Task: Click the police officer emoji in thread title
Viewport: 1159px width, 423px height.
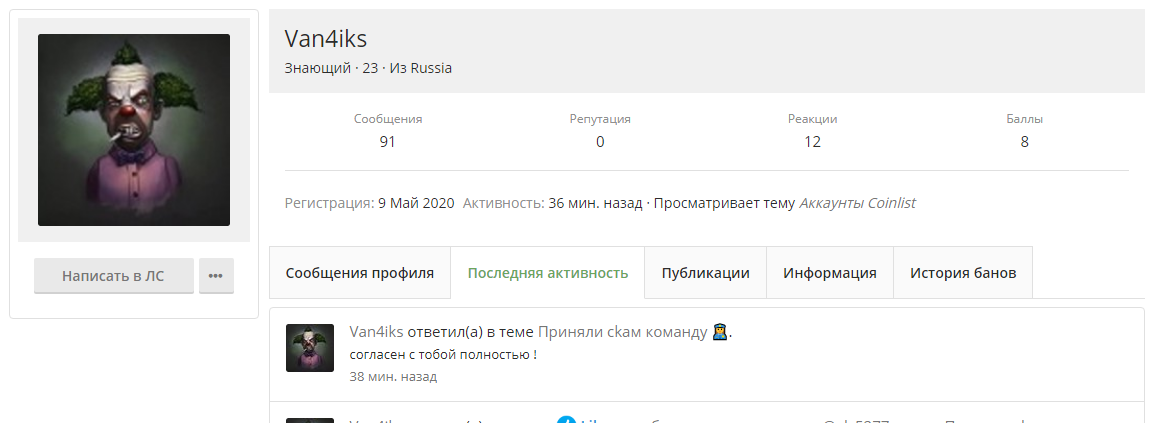Action: [720, 332]
